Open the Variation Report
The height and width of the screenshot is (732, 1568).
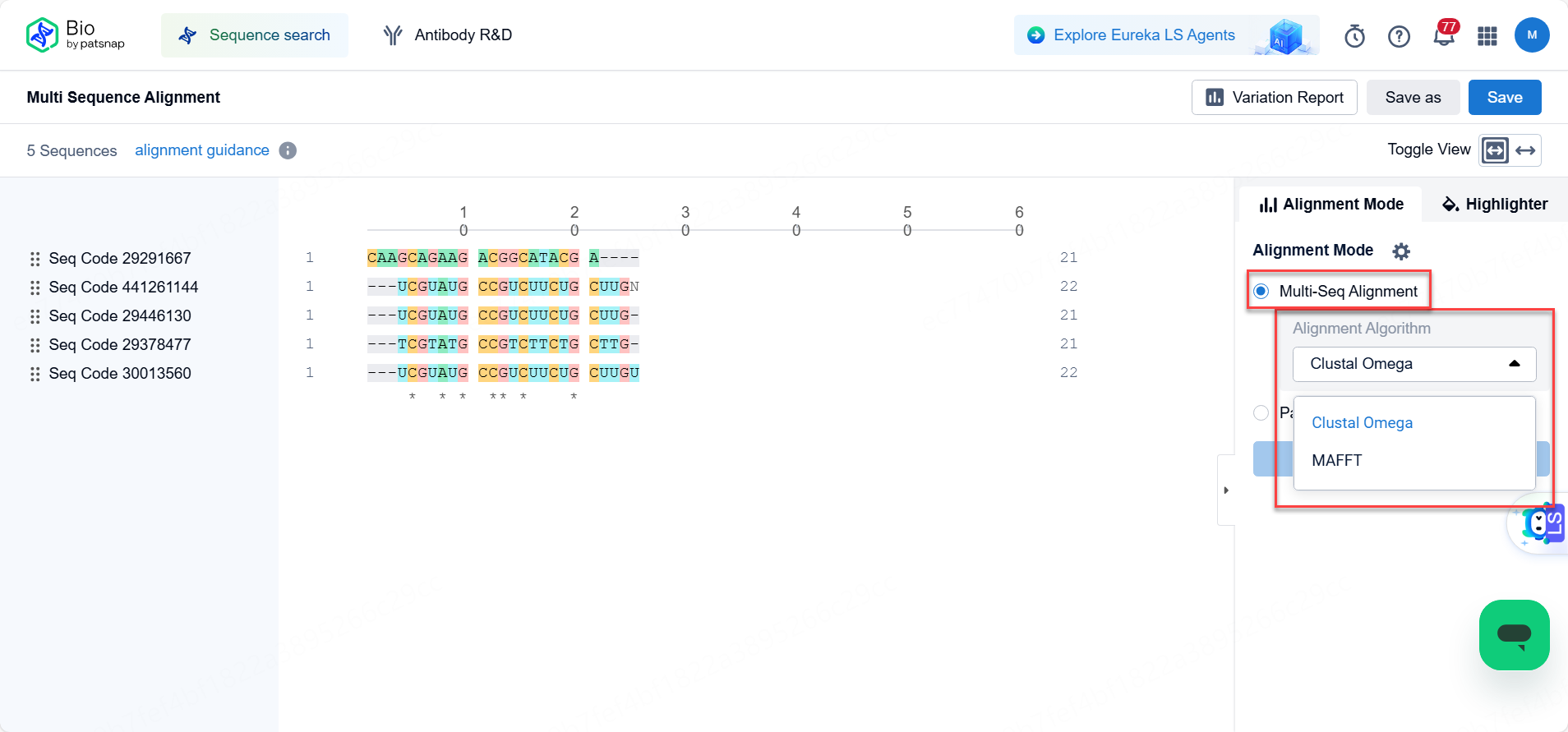pyautogui.click(x=1274, y=98)
